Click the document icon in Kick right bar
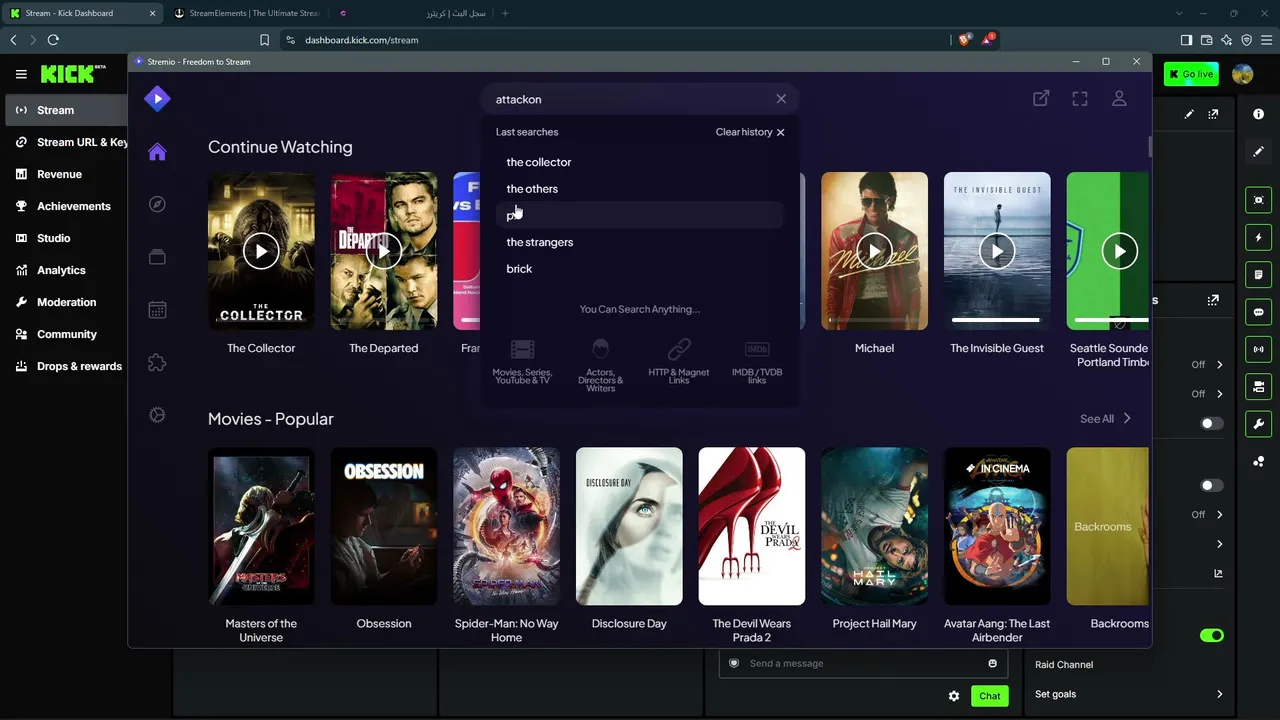 (1258, 275)
